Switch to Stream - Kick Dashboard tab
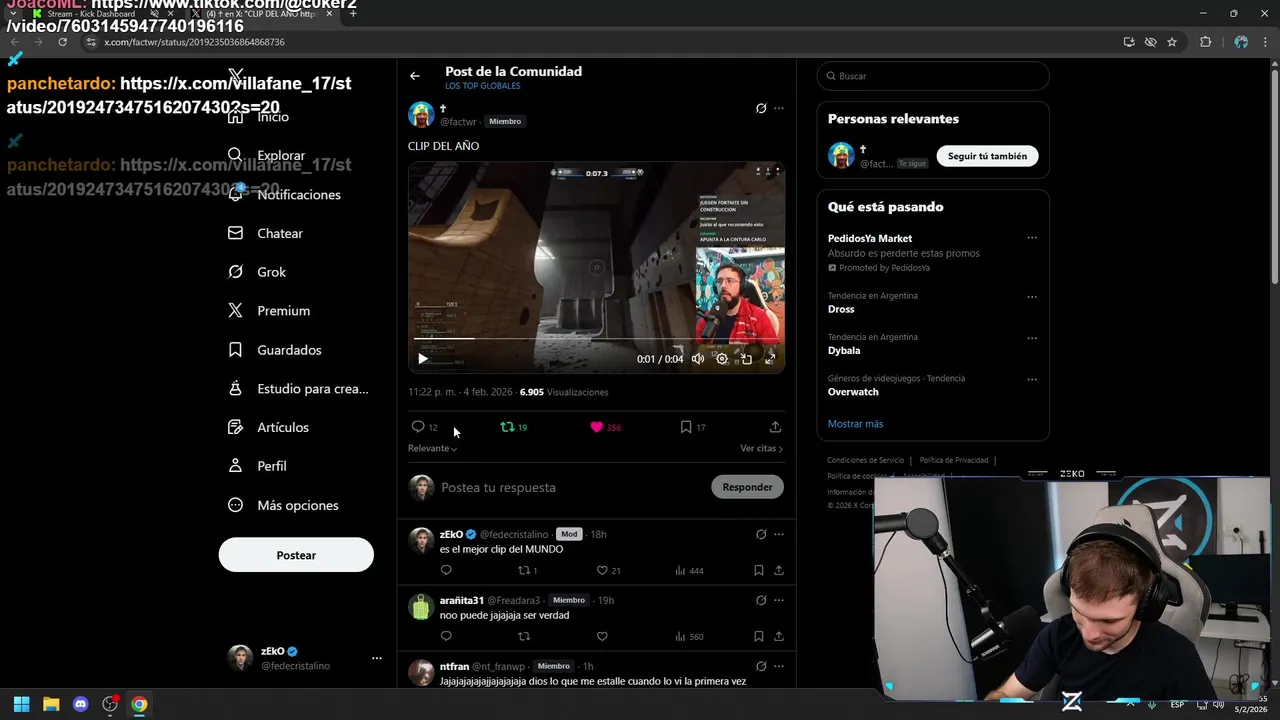This screenshot has width=1280, height=720. 90,14
